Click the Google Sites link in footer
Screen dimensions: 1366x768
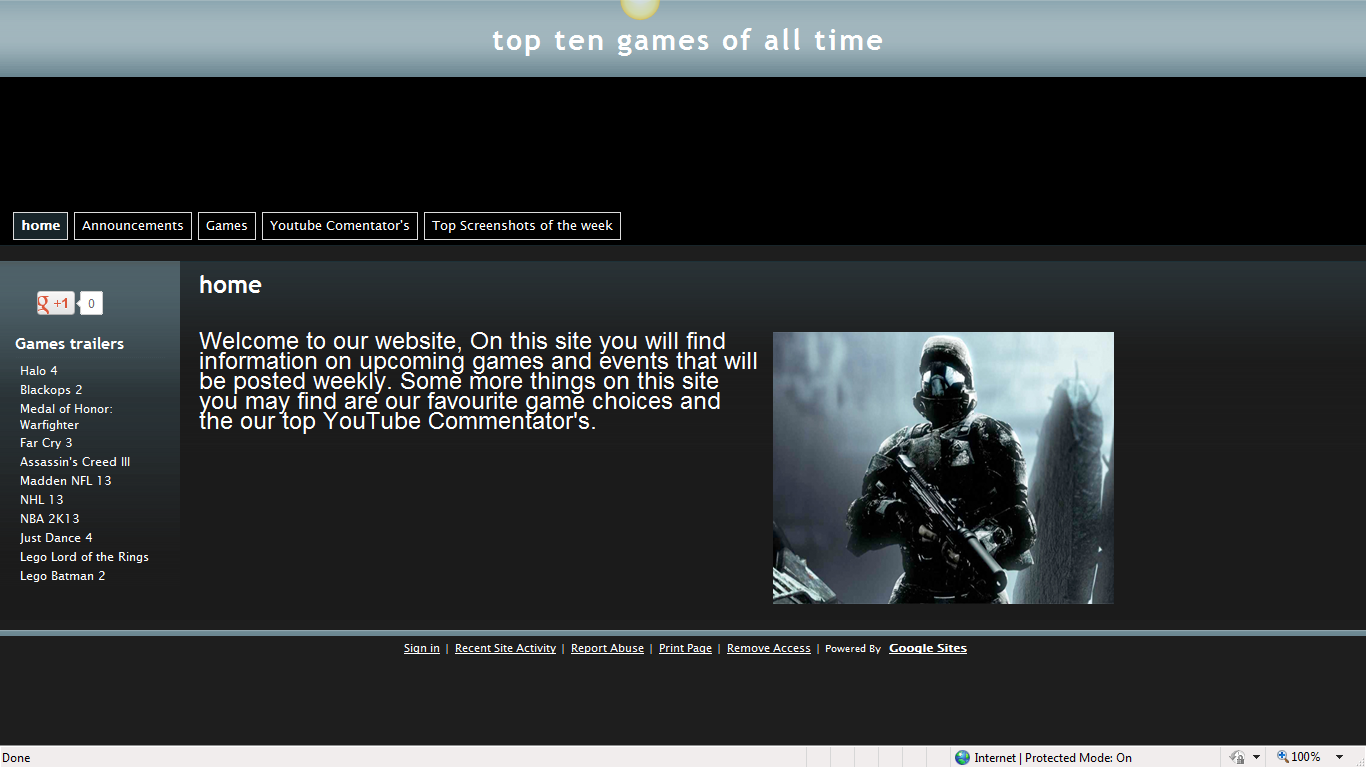click(x=927, y=648)
